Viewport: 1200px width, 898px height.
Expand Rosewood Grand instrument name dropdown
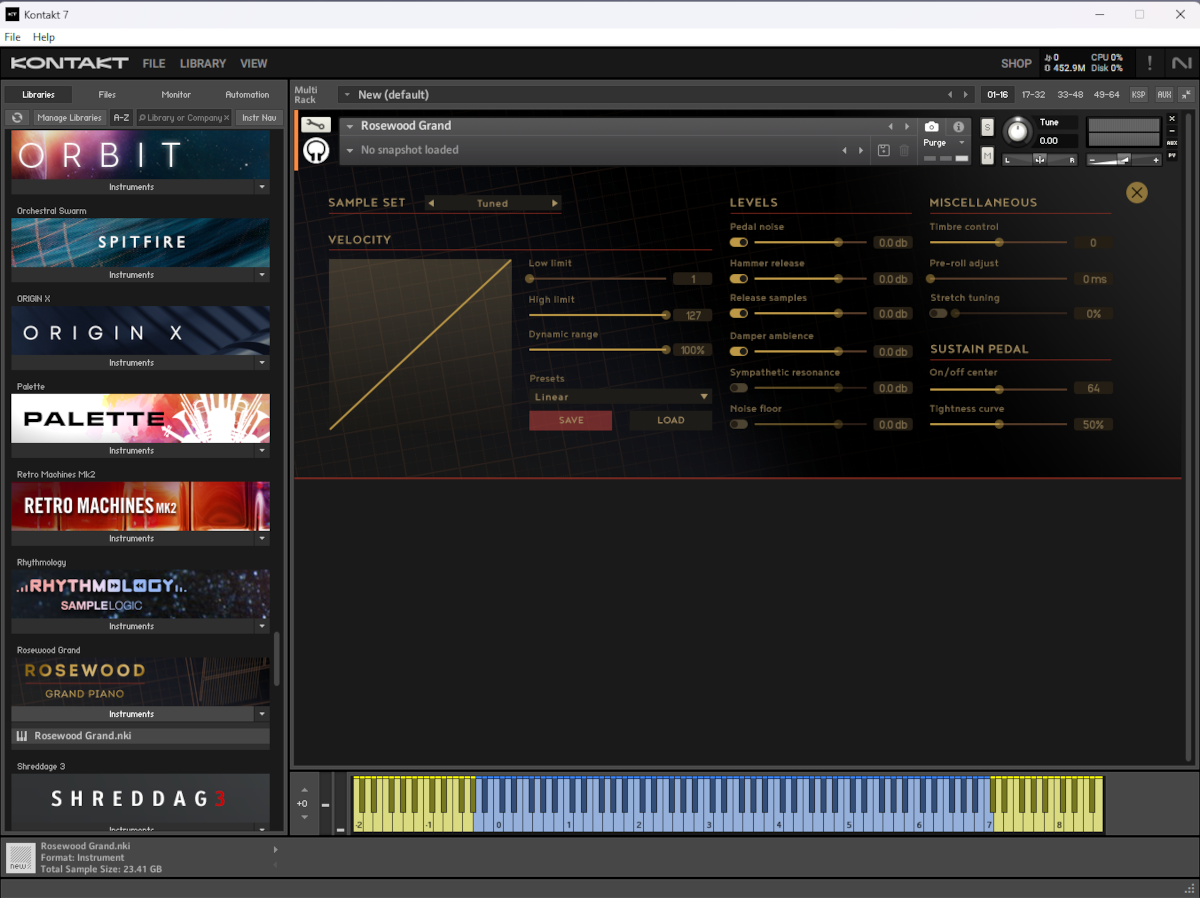pyautogui.click(x=350, y=126)
